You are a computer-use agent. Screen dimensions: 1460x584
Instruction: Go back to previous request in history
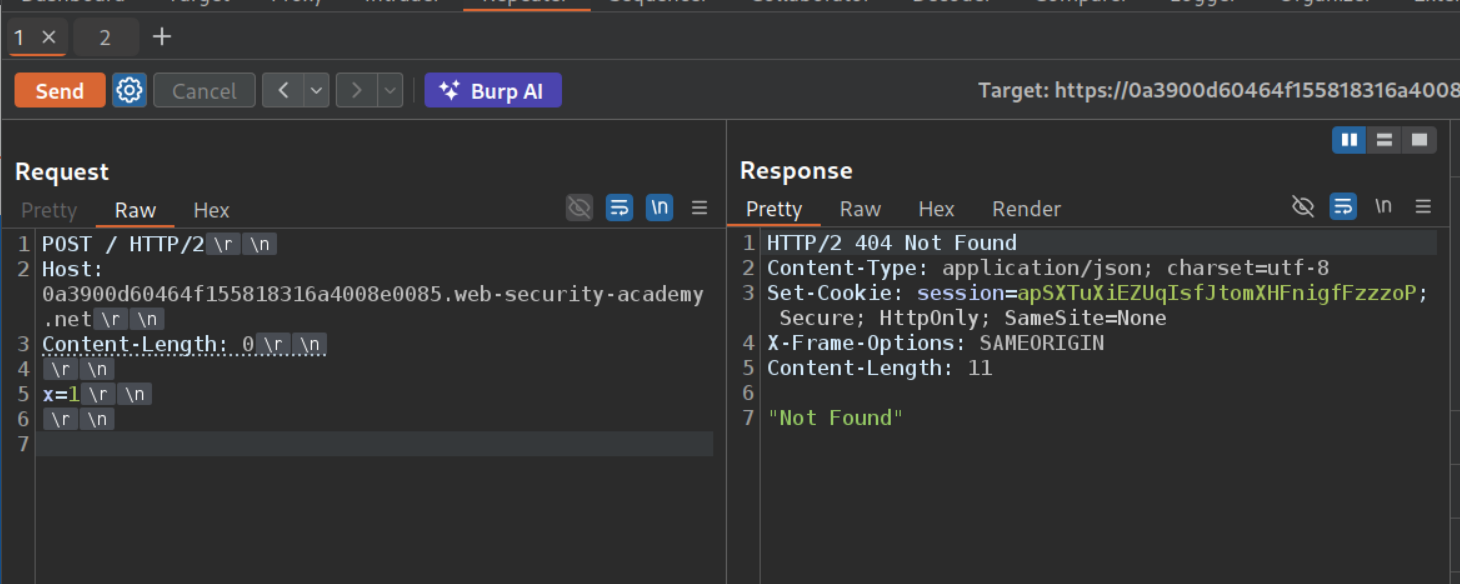(x=283, y=90)
